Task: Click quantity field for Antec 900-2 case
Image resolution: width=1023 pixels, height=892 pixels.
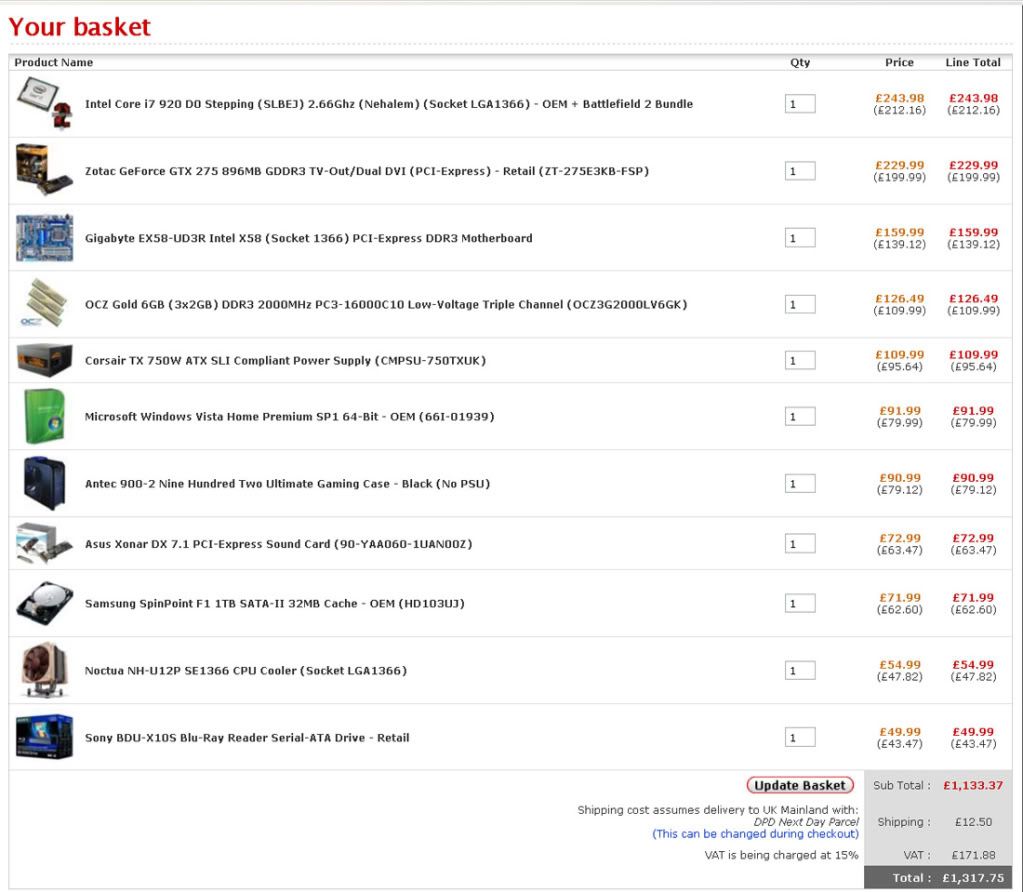Action: click(800, 484)
